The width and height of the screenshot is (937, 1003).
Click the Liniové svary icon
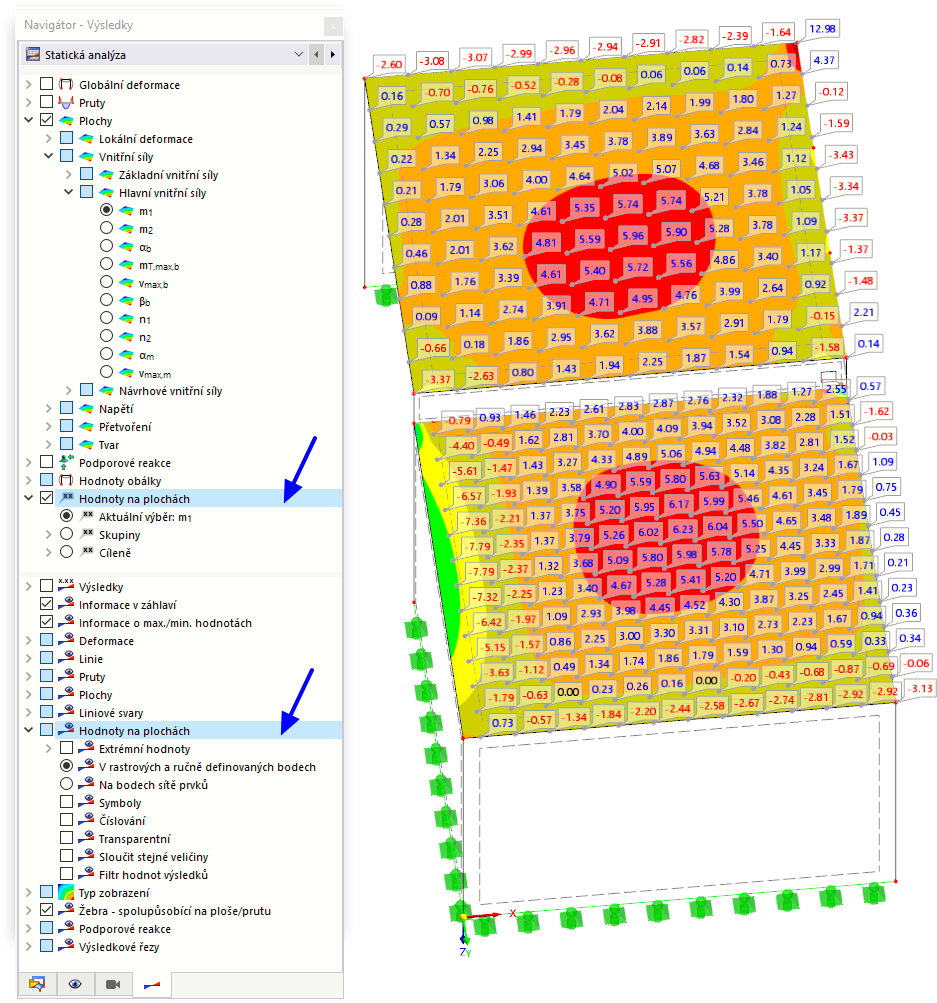click(x=66, y=712)
